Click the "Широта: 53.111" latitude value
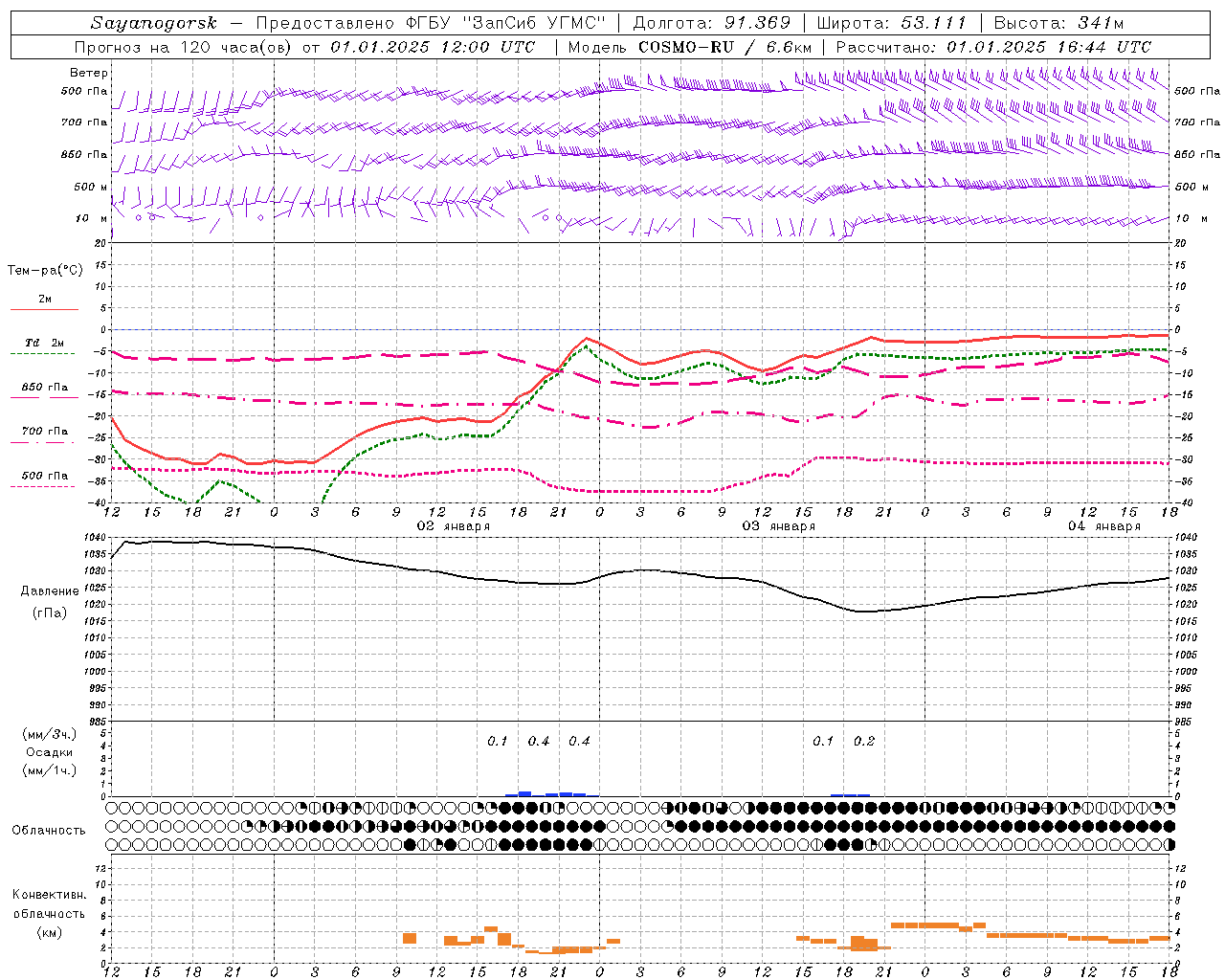Screen dimensions: 1225x980 891,23
